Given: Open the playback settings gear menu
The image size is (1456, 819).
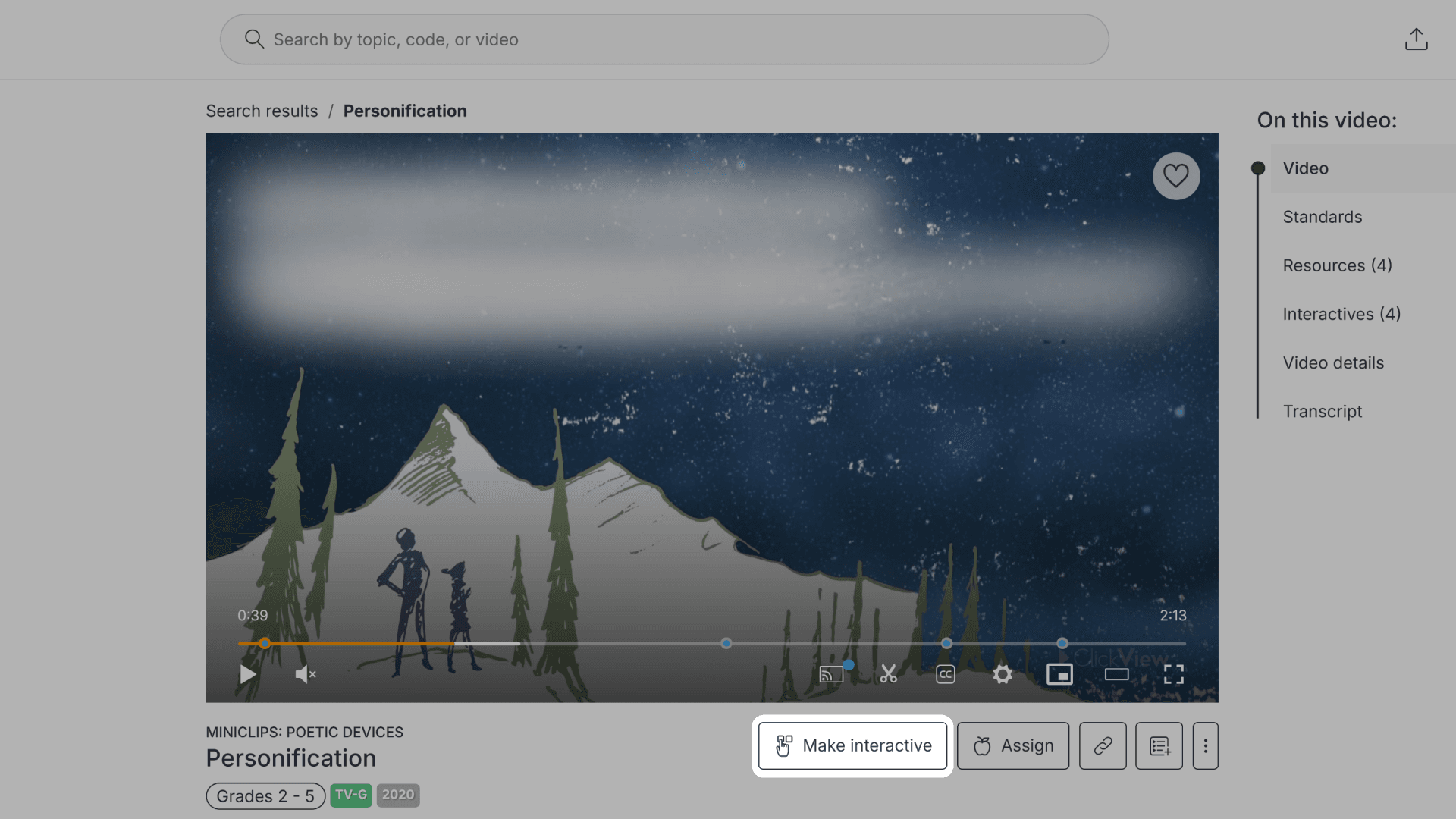Looking at the screenshot, I should point(1002,674).
